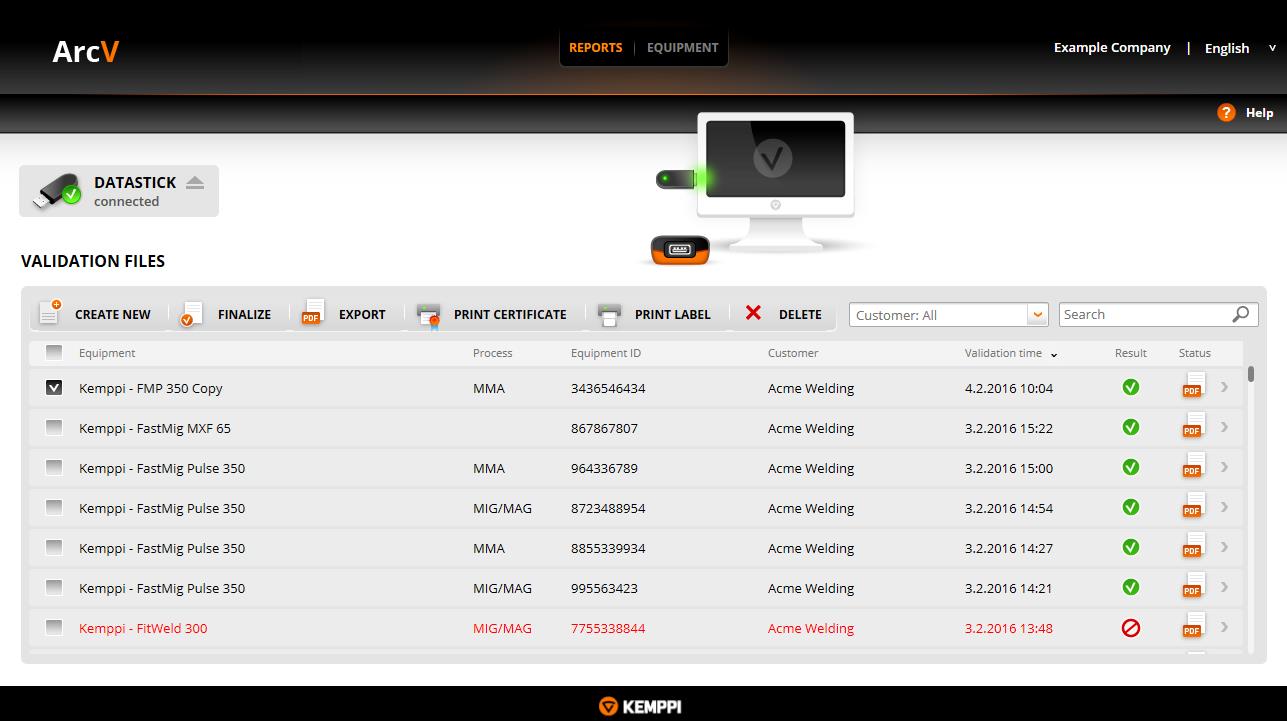This screenshot has width=1287, height=721.
Task: Open the PDF for Kemppi - FitWeld 300
Action: click(x=1193, y=626)
